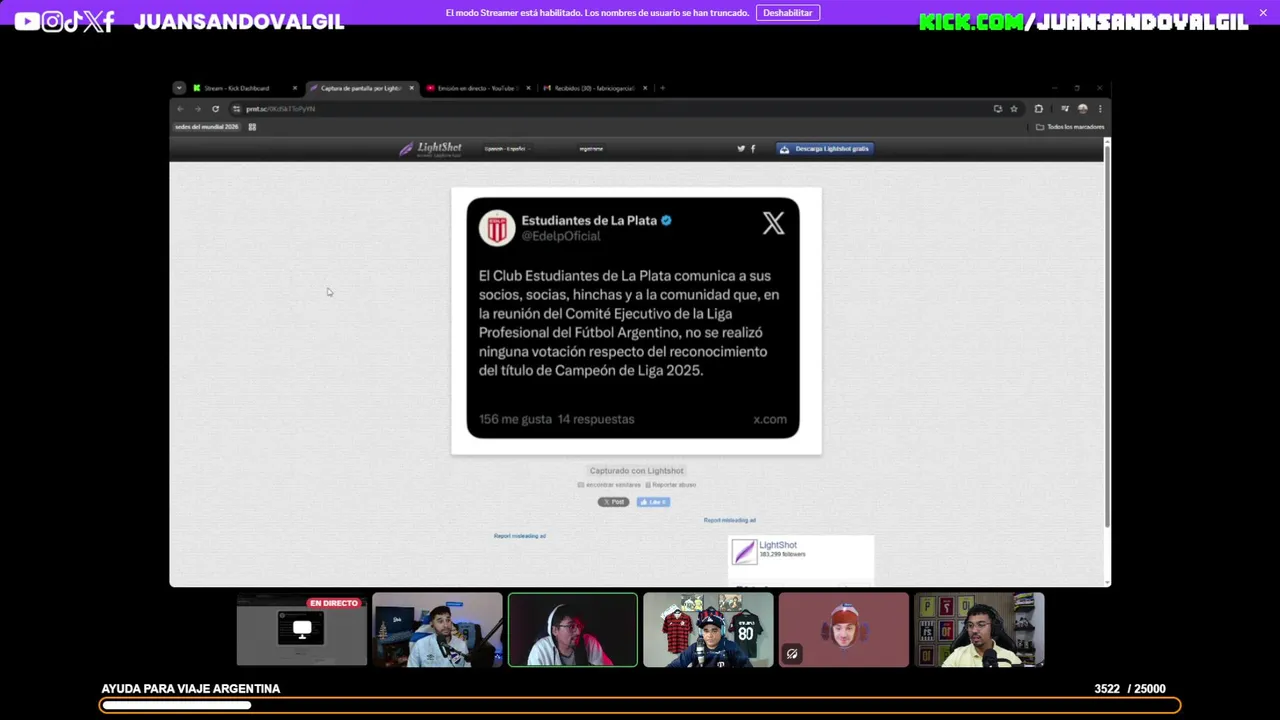This screenshot has width=1280, height=720.
Task: Close the Recibidos Gmail tab
Action: coord(645,88)
